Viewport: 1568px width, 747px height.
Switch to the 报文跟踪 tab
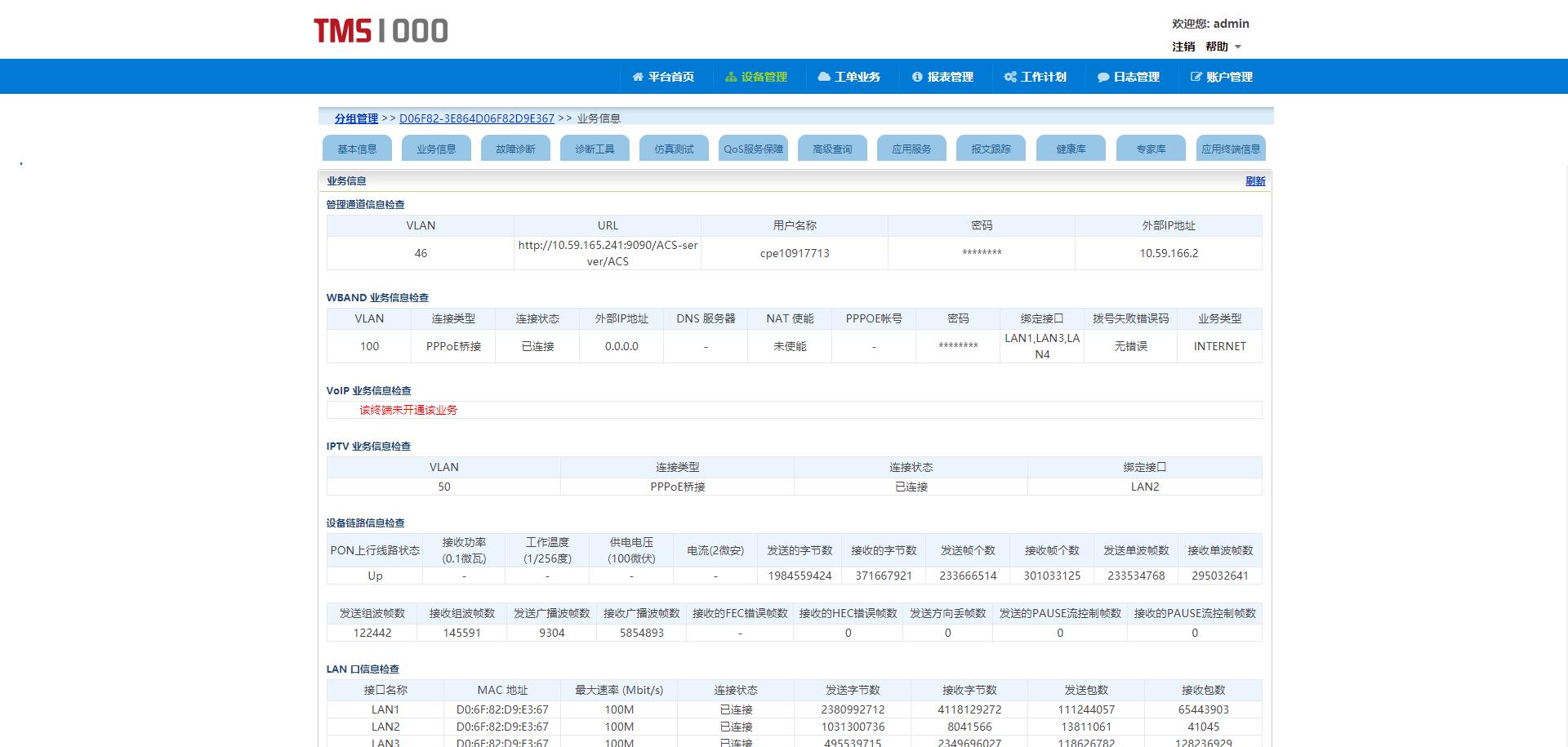click(x=991, y=149)
